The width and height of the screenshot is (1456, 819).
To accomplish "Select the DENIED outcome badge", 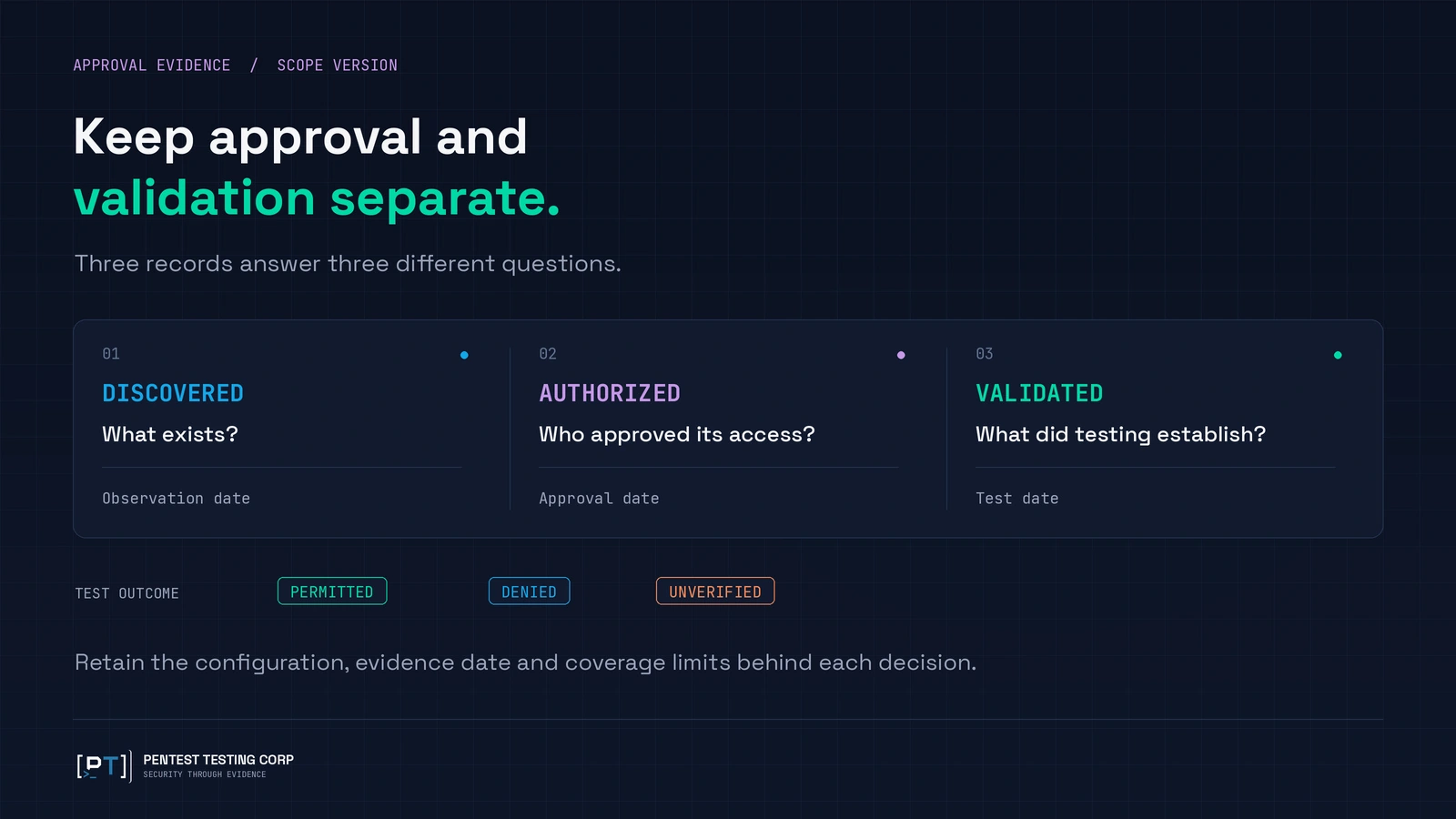I will pyautogui.click(x=530, y=591).
